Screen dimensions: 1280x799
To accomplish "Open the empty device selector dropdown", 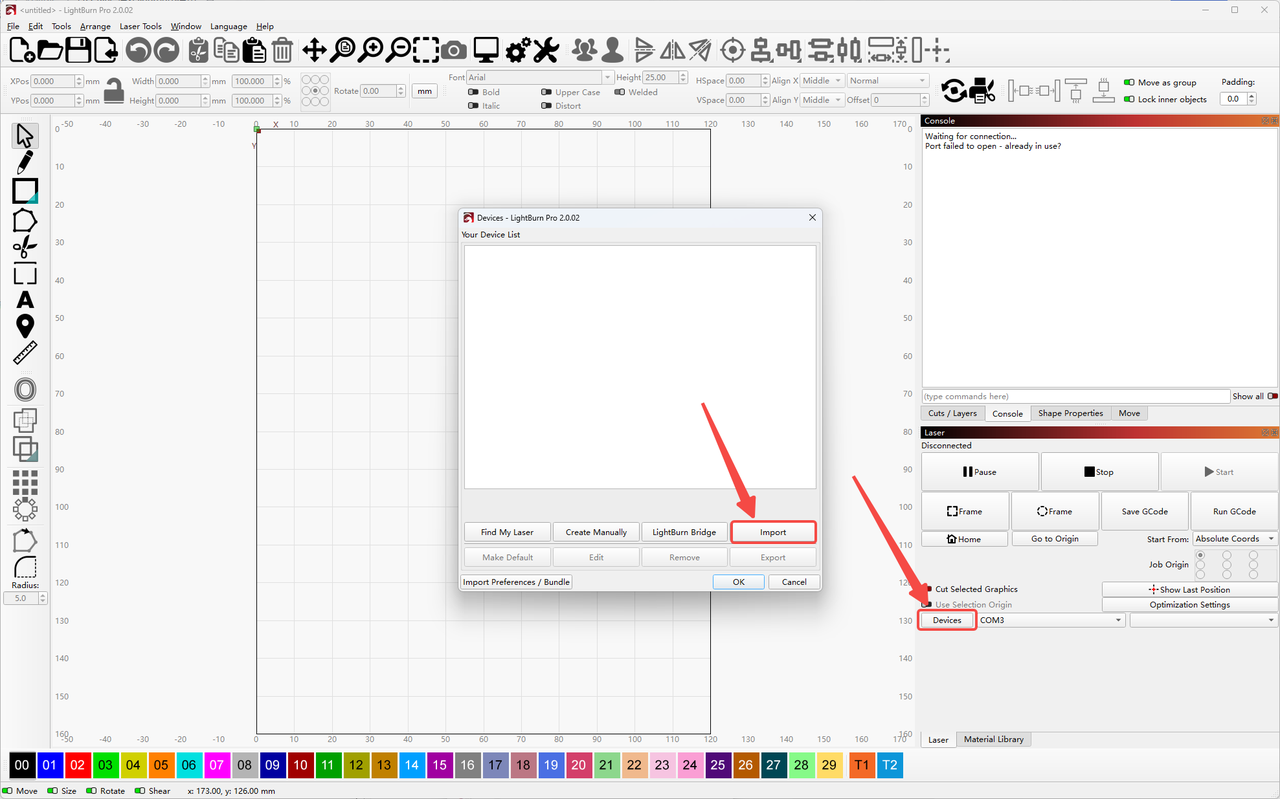I will click(x=1204, y=620).
